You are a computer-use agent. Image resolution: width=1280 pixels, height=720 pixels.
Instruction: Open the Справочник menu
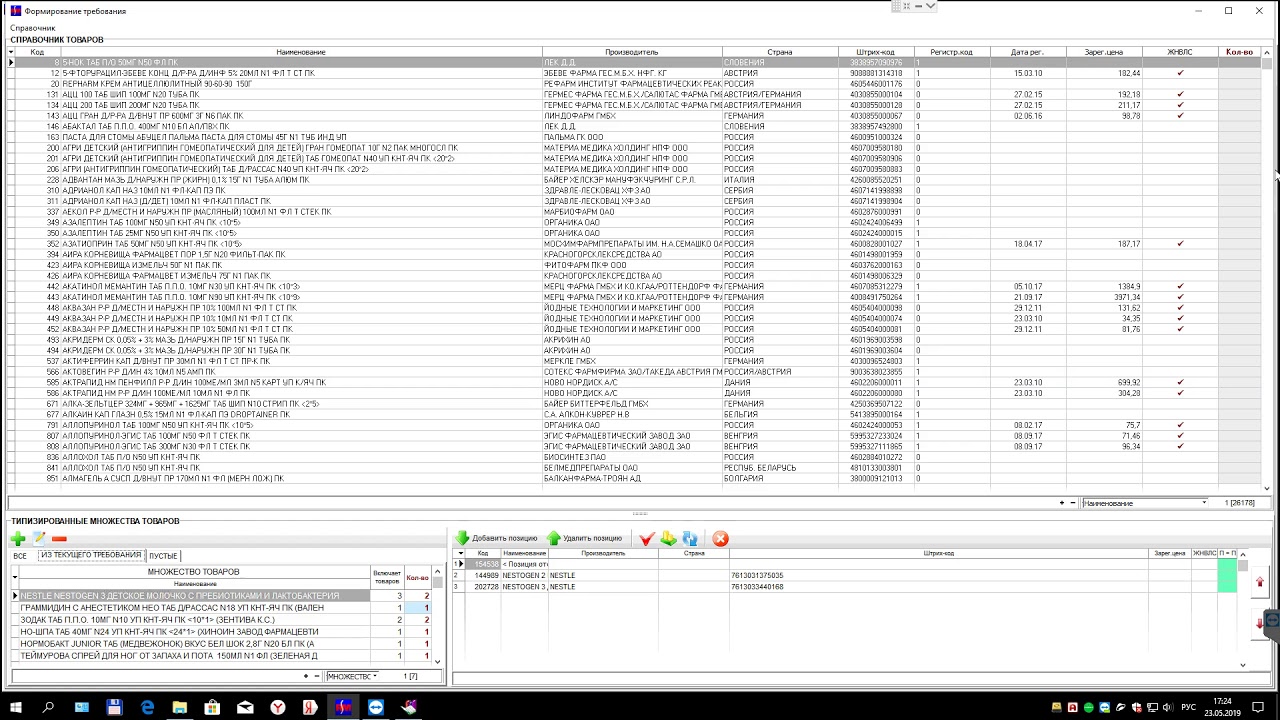[33, 28]
